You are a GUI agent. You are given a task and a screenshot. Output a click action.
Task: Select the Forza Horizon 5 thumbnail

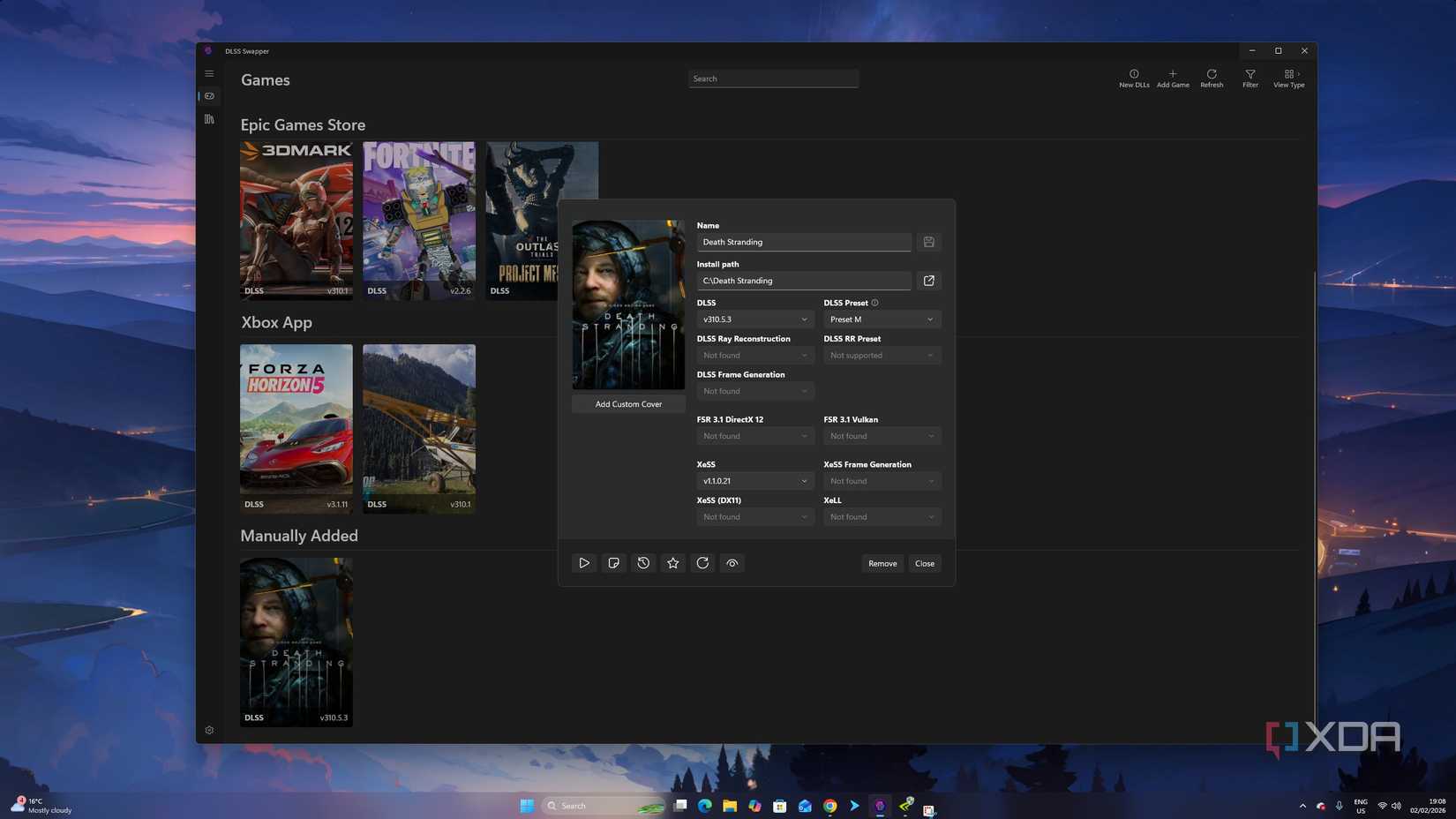point(296,429)
